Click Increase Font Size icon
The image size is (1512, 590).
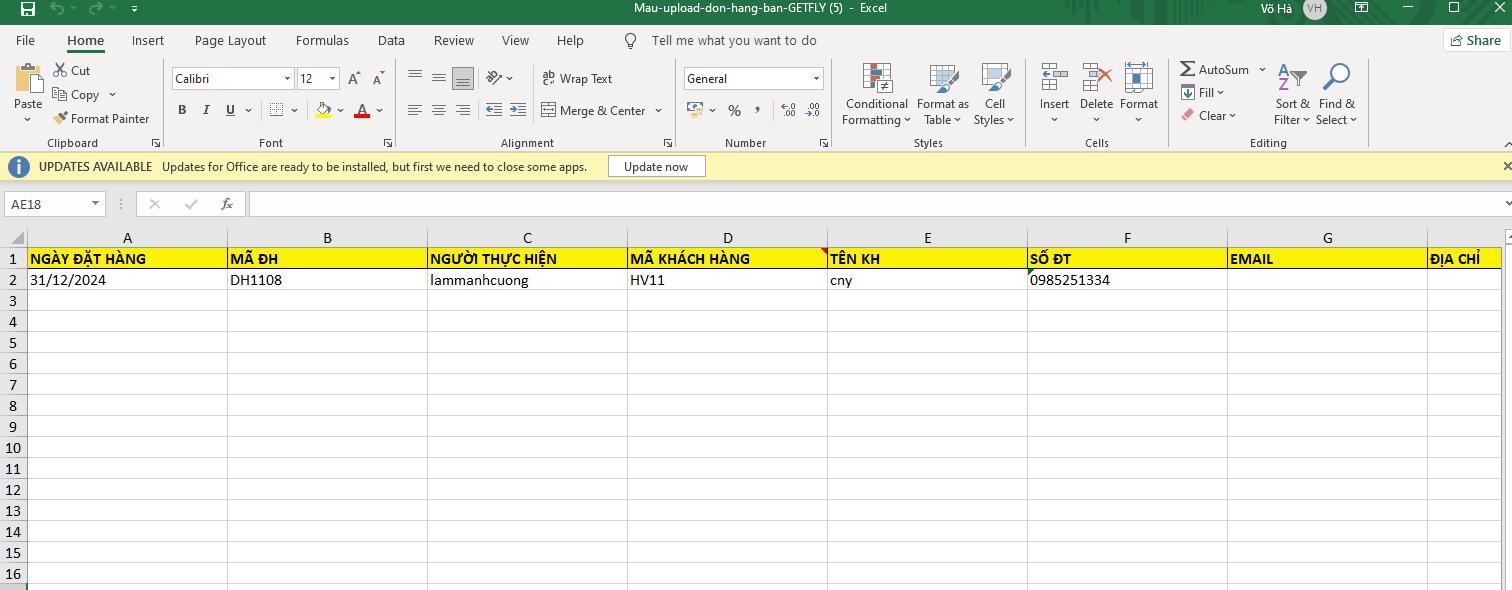(354, 79)
